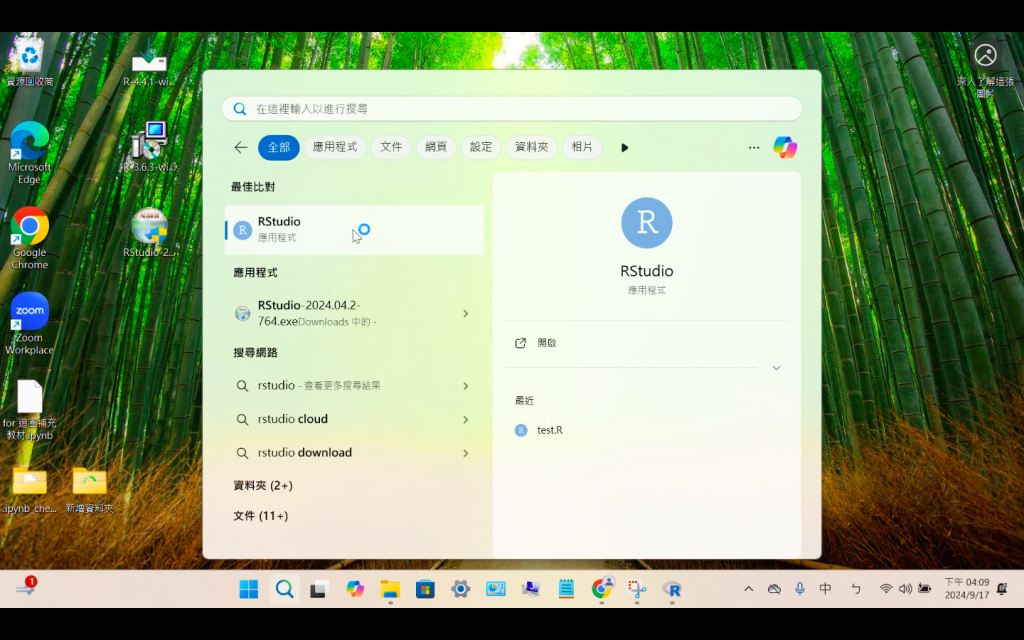Open Task View in the taskbar

[x=319, y=589]
